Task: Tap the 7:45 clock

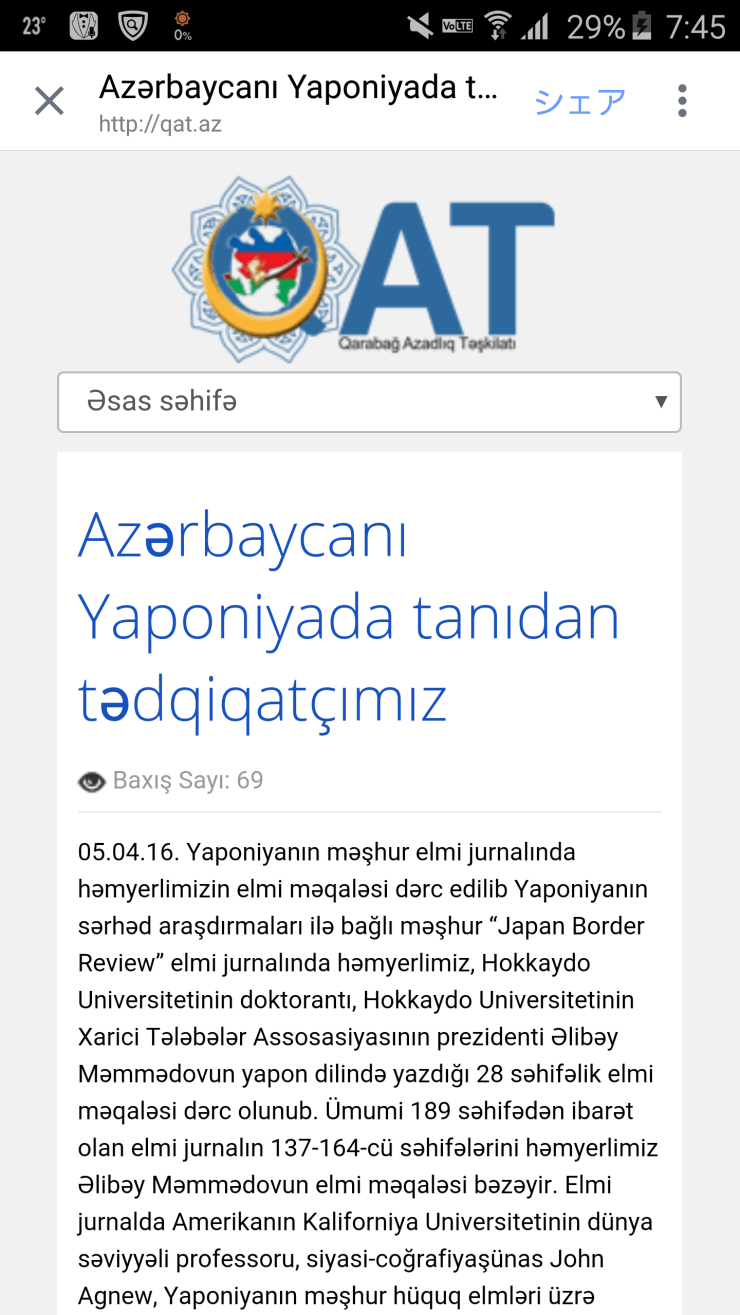Action: [x=695, y=26]
